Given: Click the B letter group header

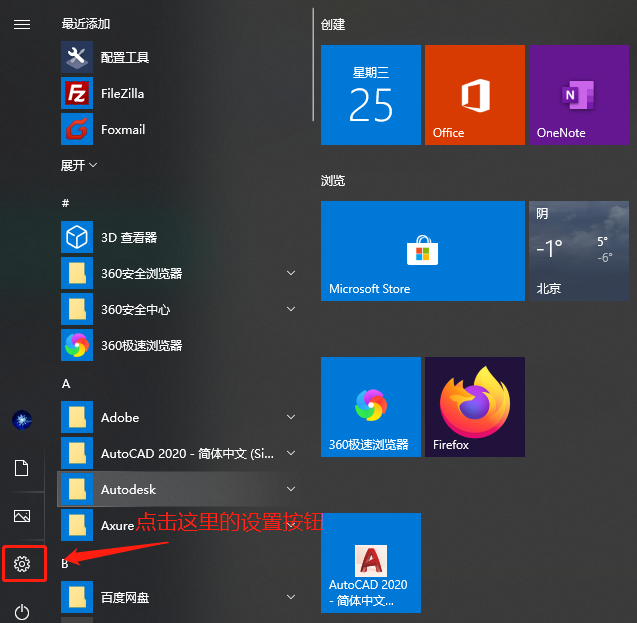Looking at the screenshot, I should (x=65, y=564).
